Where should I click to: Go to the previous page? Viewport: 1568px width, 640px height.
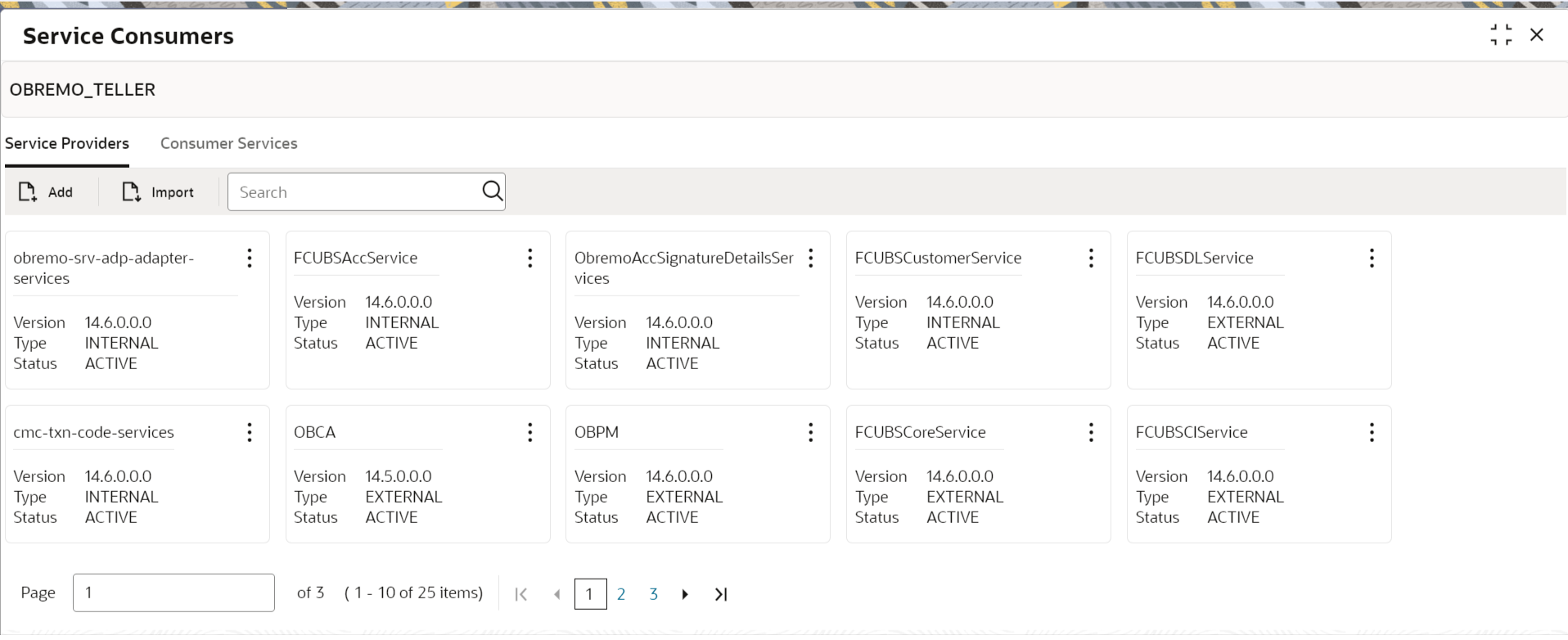click(557, 594)
